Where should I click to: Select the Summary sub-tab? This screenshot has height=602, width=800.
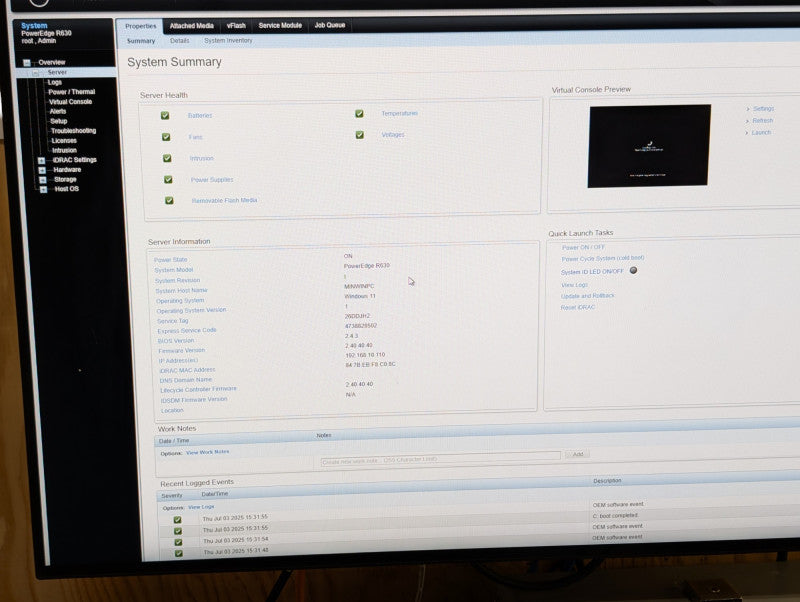click(x=141, y=41)
